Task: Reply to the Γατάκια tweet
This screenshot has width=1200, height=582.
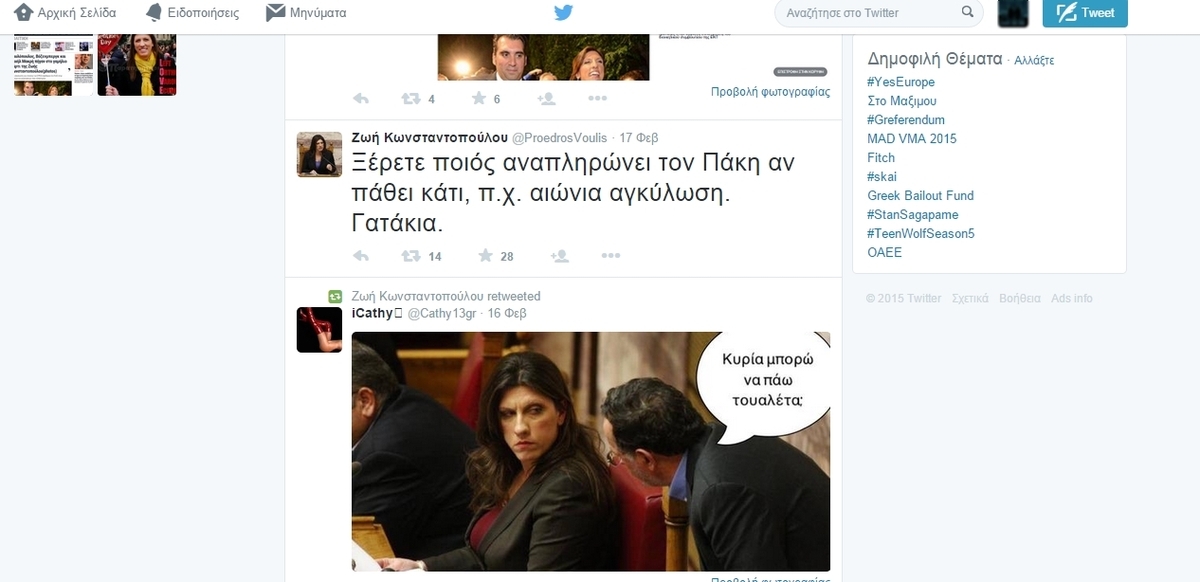Action: tap(361, 256)
